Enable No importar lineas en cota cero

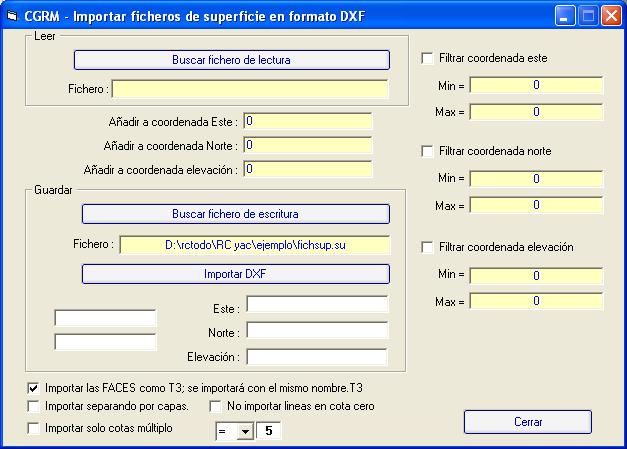tap(216, 406)
